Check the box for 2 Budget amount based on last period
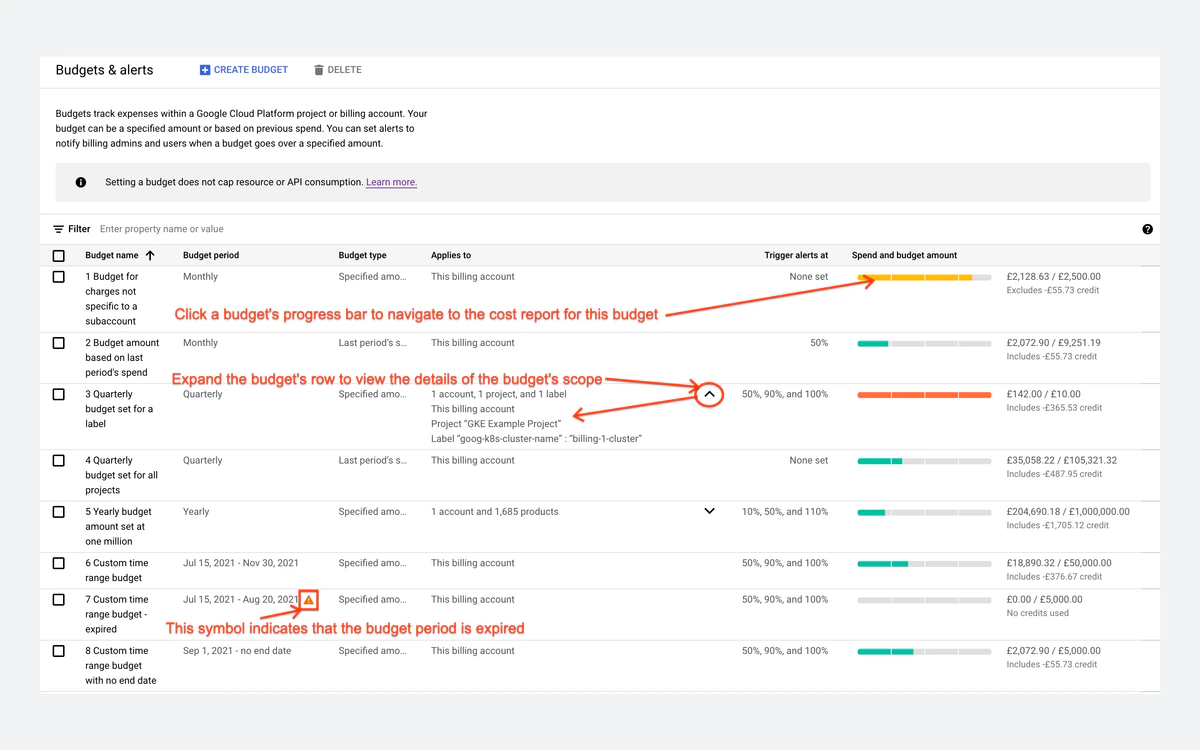 coord(59,343)
